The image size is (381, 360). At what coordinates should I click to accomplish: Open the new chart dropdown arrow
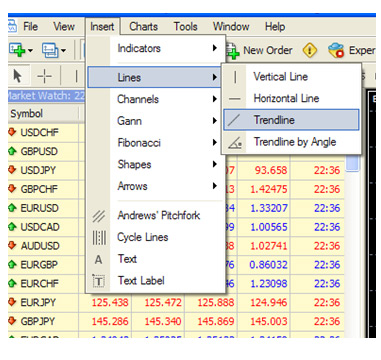pos(30,51)
